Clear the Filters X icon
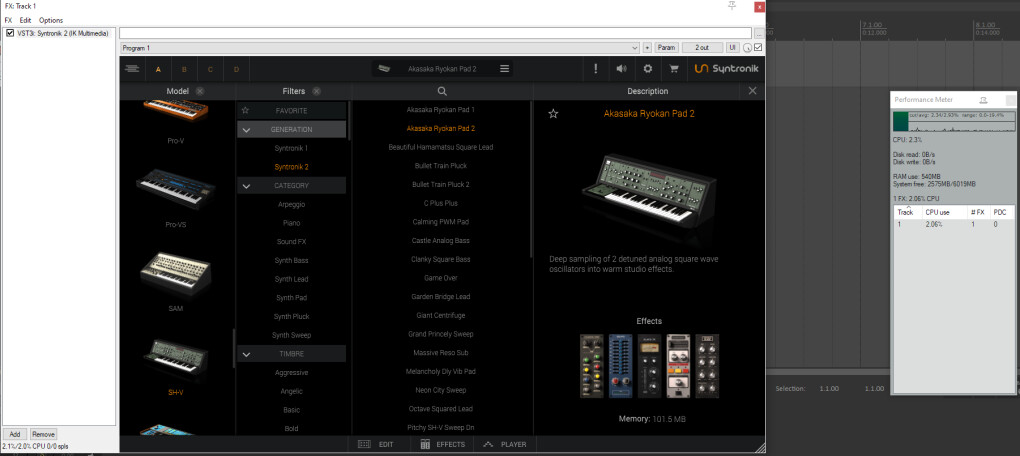 [317, 91]
